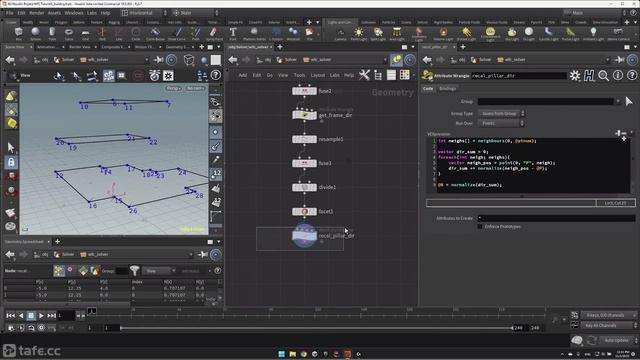Expand the scene view path dropdown
The width and height of the screenshot is (640, 360).
[147, 60]
